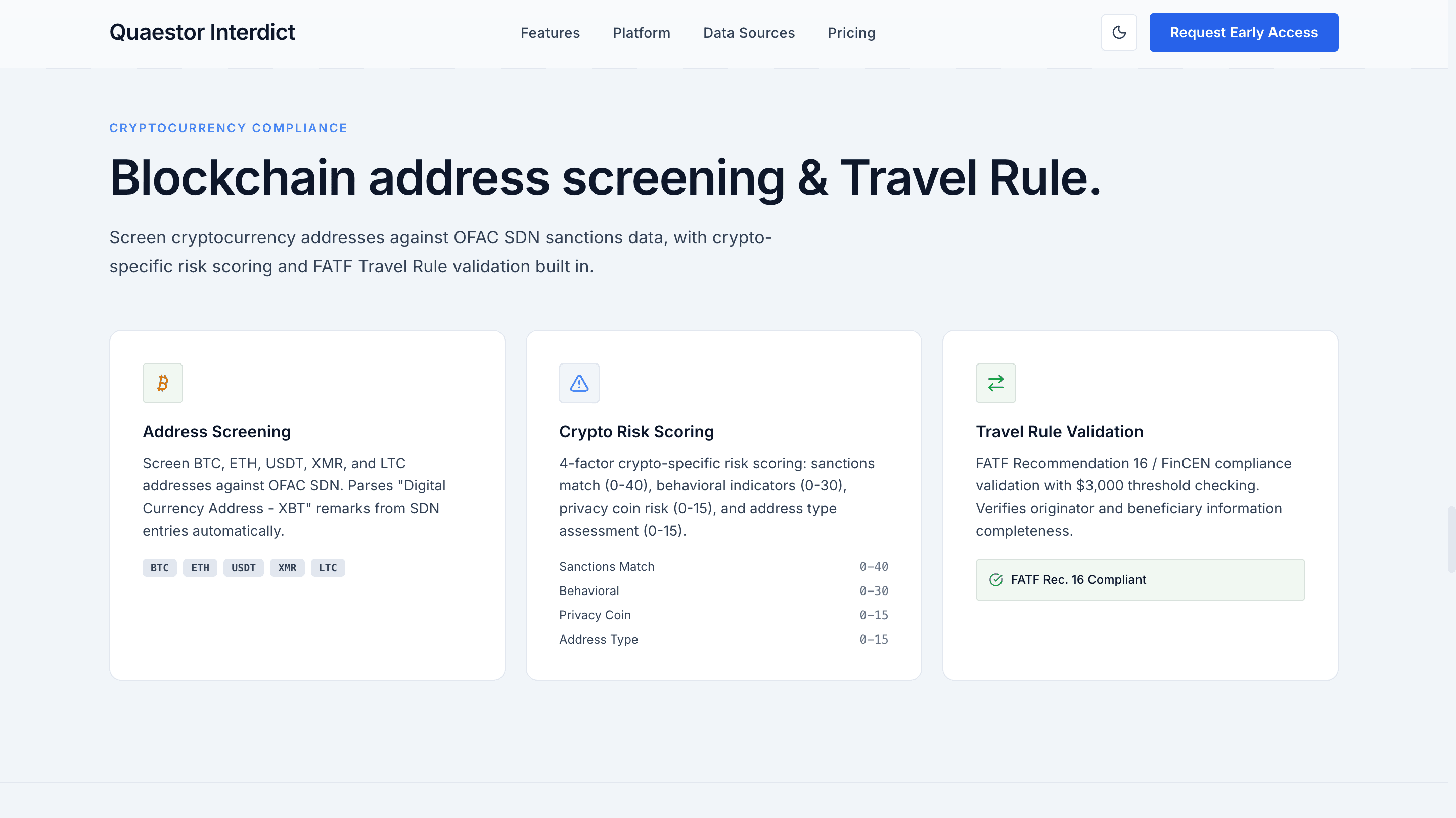Click the FATF Rec. 16 Compliant badge
The image size is (1456, 818).
1140,579
